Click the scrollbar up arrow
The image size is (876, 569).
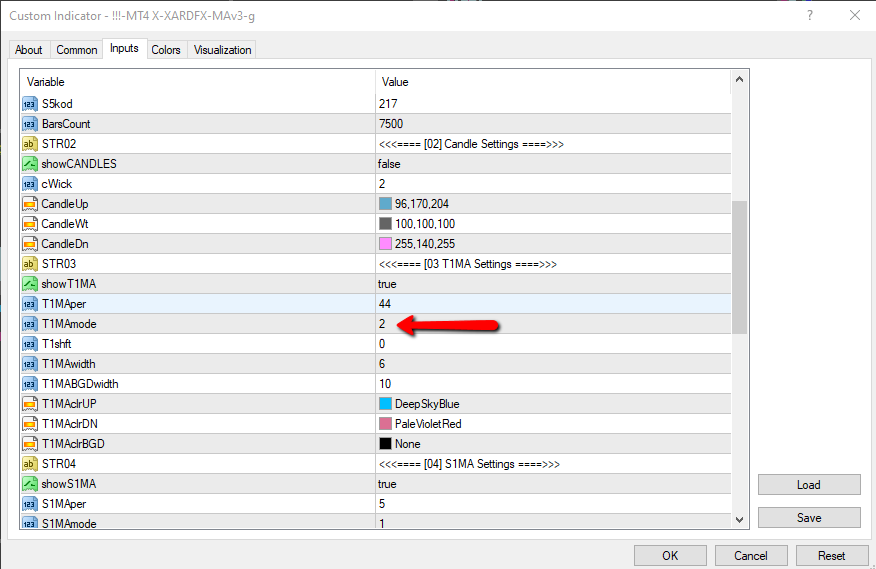[x=739, y=79]
